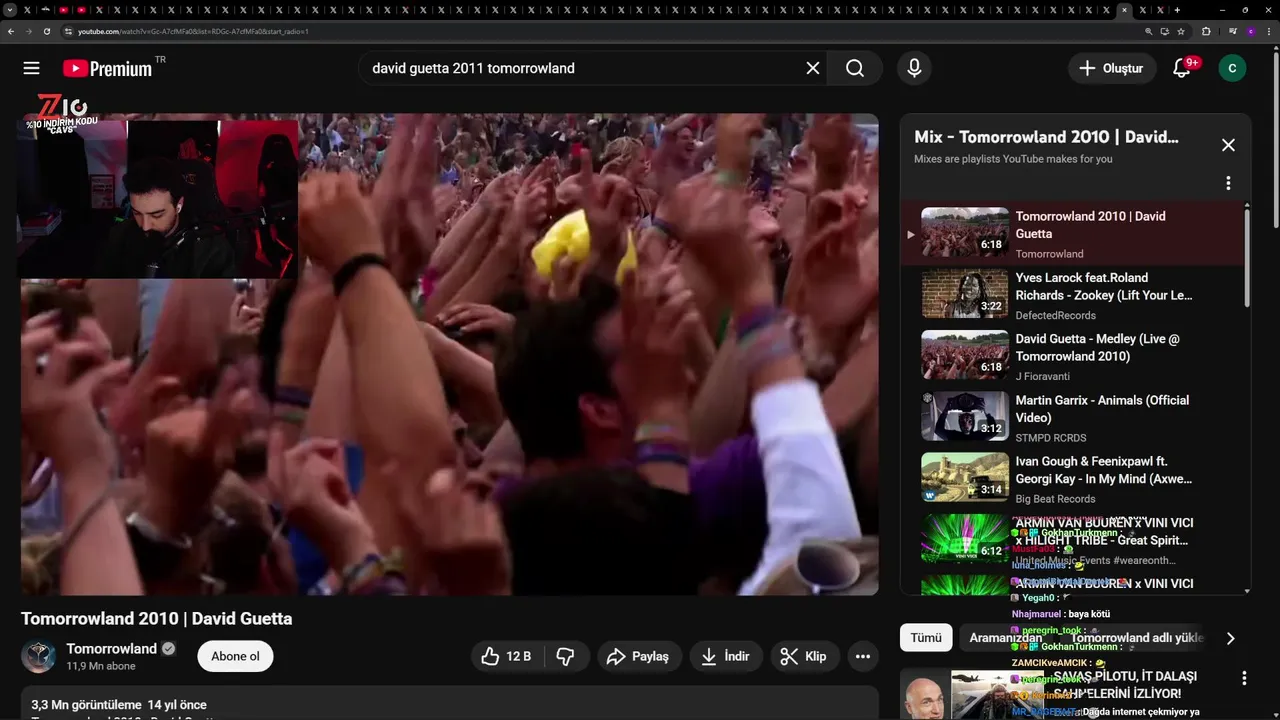Click DefectedRecords channel name
This screenshot has width=1280, height=720.
1056,315
